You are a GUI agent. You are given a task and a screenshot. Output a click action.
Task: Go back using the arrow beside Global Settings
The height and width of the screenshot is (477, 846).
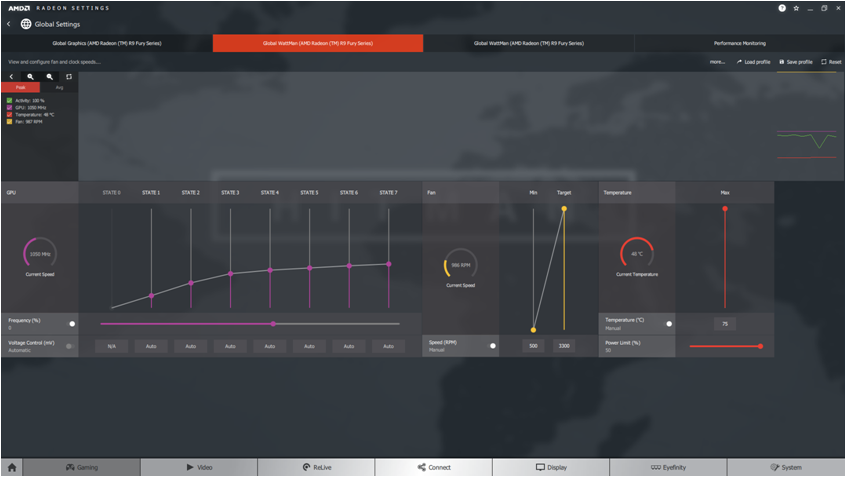coord(9,24)
